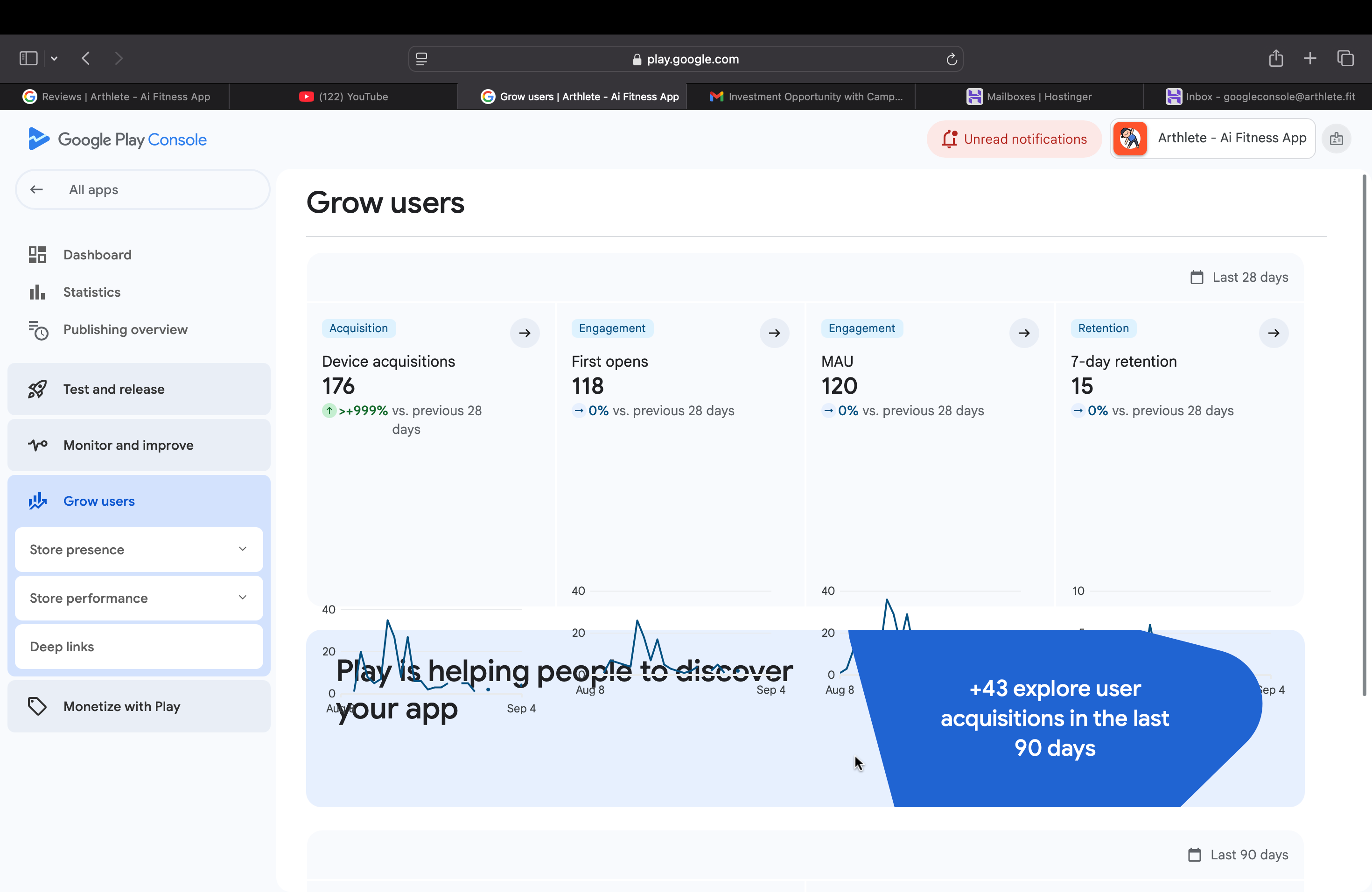Reload the page in Safari

[x=951, y=59]
